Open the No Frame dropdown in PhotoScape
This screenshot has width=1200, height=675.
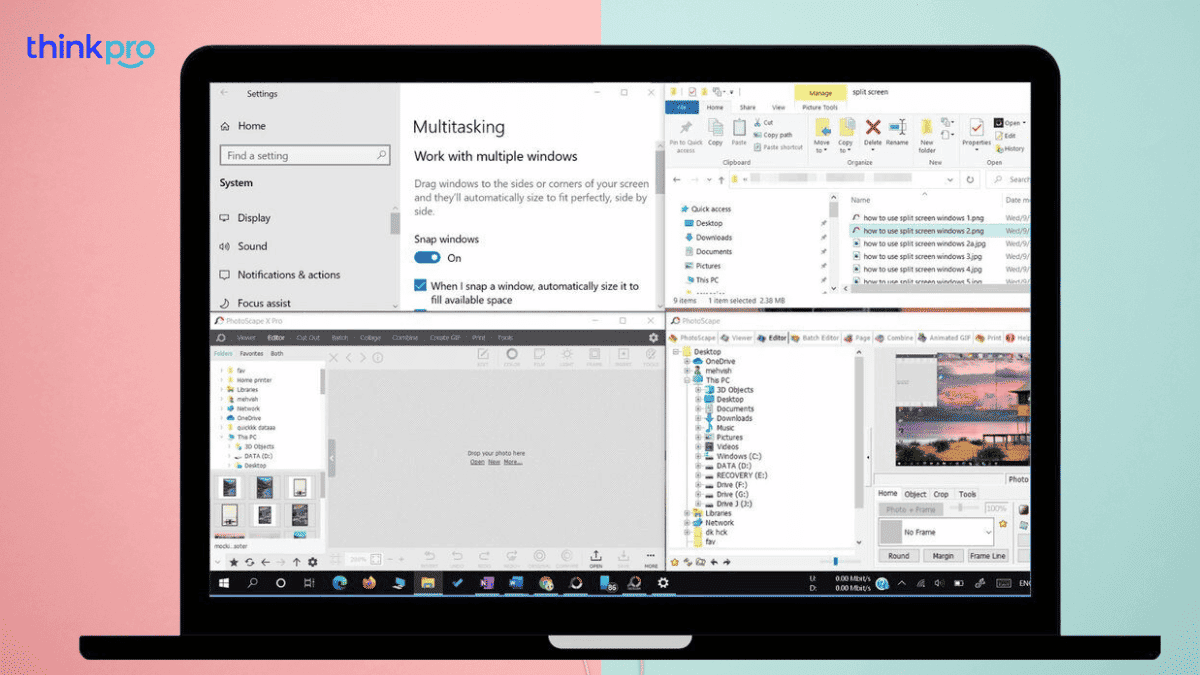[987, 533]
